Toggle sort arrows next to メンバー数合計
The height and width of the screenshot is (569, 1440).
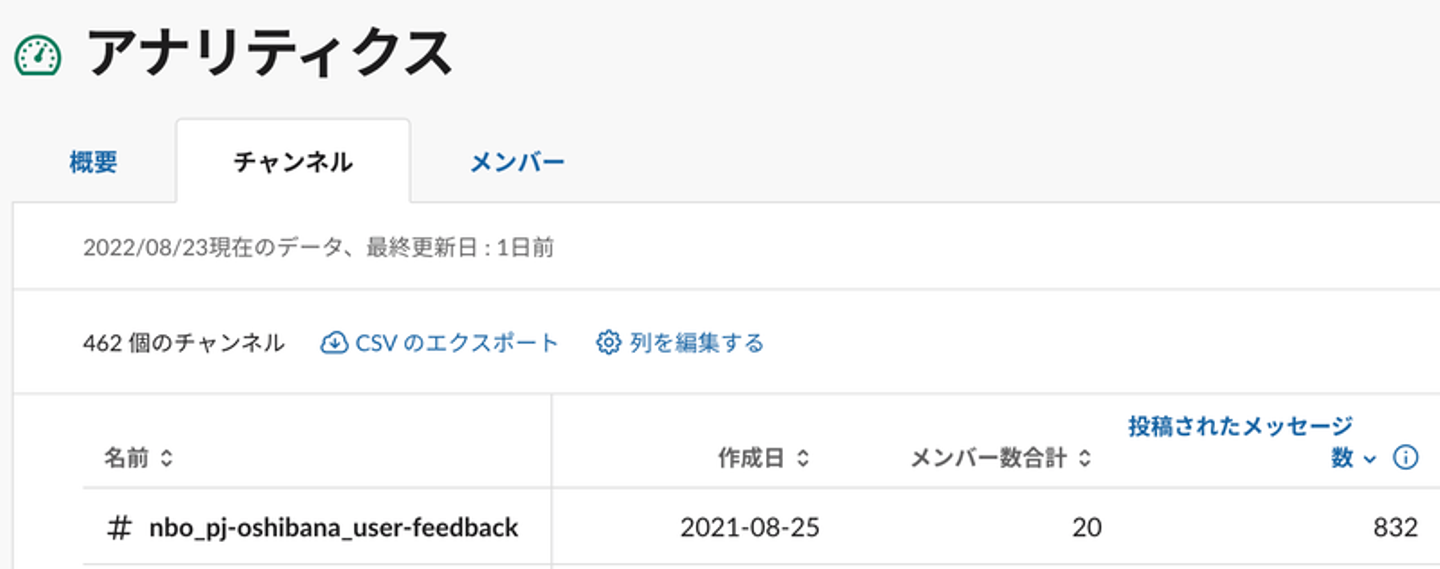coord(1084,459)
